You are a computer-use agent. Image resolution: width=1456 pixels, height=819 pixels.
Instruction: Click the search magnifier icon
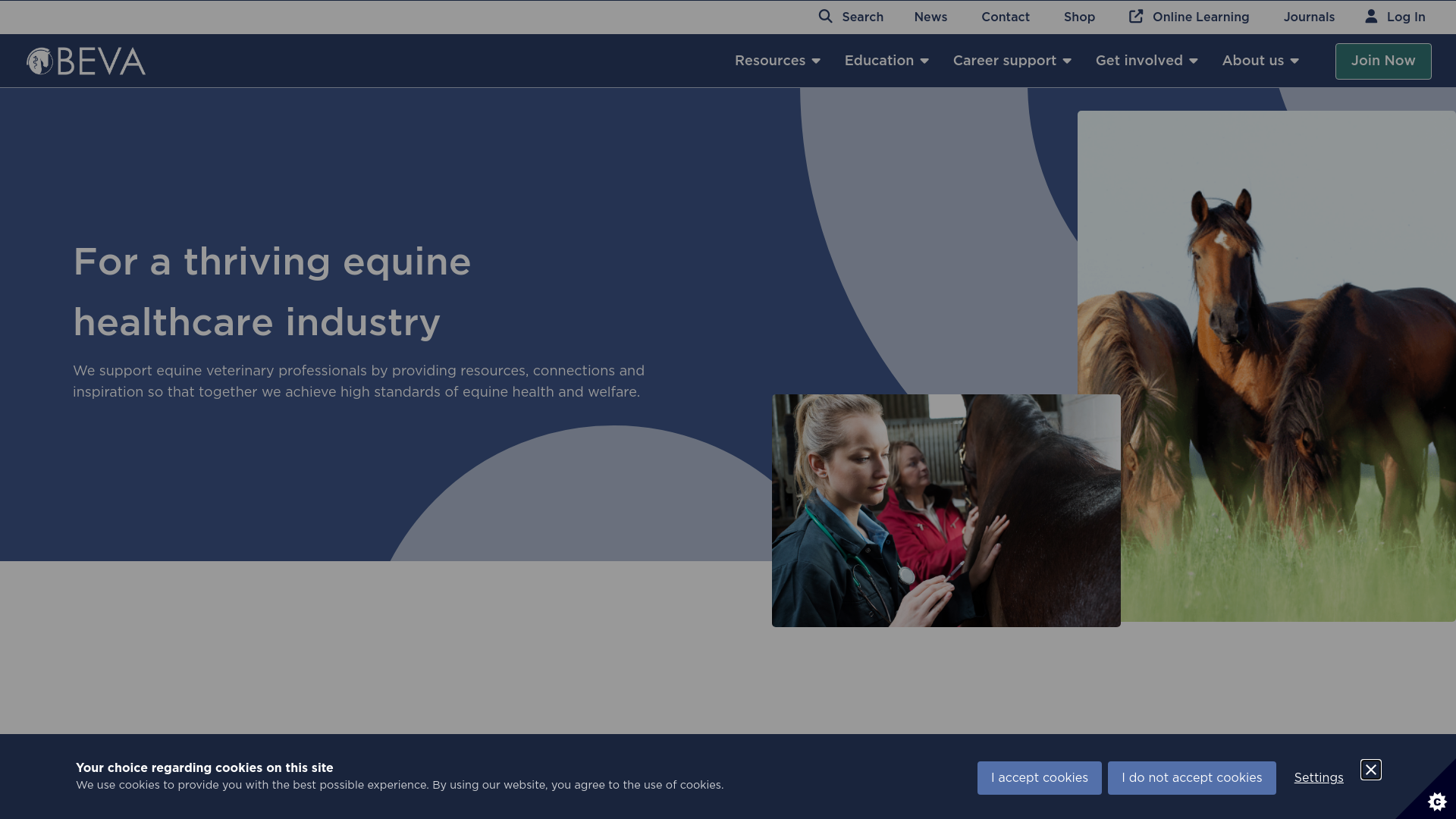[825, 16]
